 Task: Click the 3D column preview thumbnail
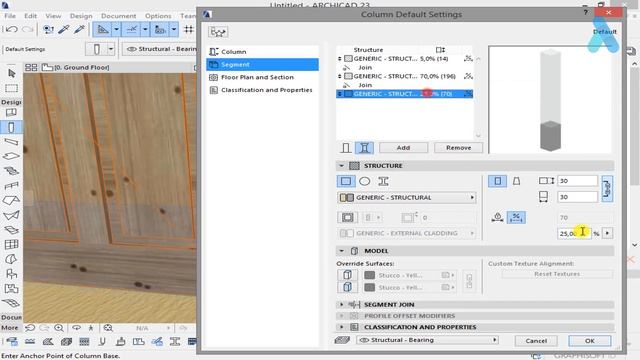point(550,100)
